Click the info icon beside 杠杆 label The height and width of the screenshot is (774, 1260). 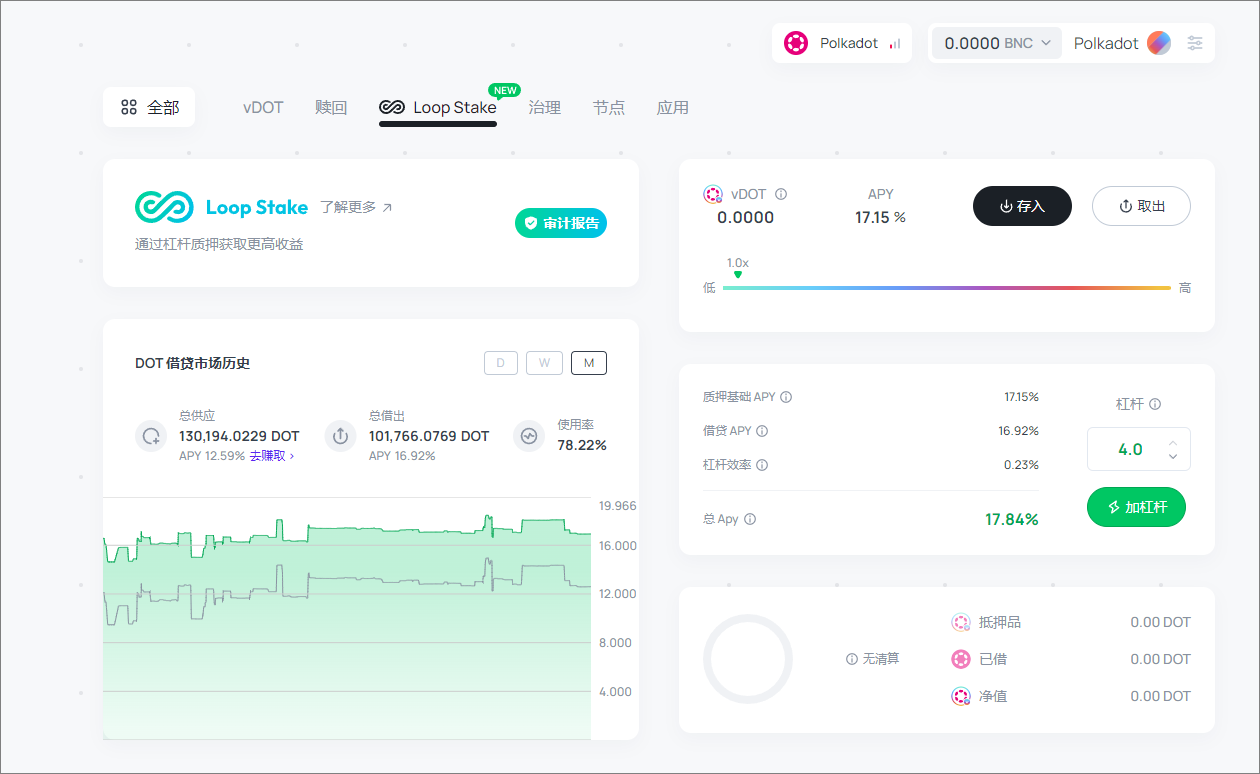[x=1155, y=404]
